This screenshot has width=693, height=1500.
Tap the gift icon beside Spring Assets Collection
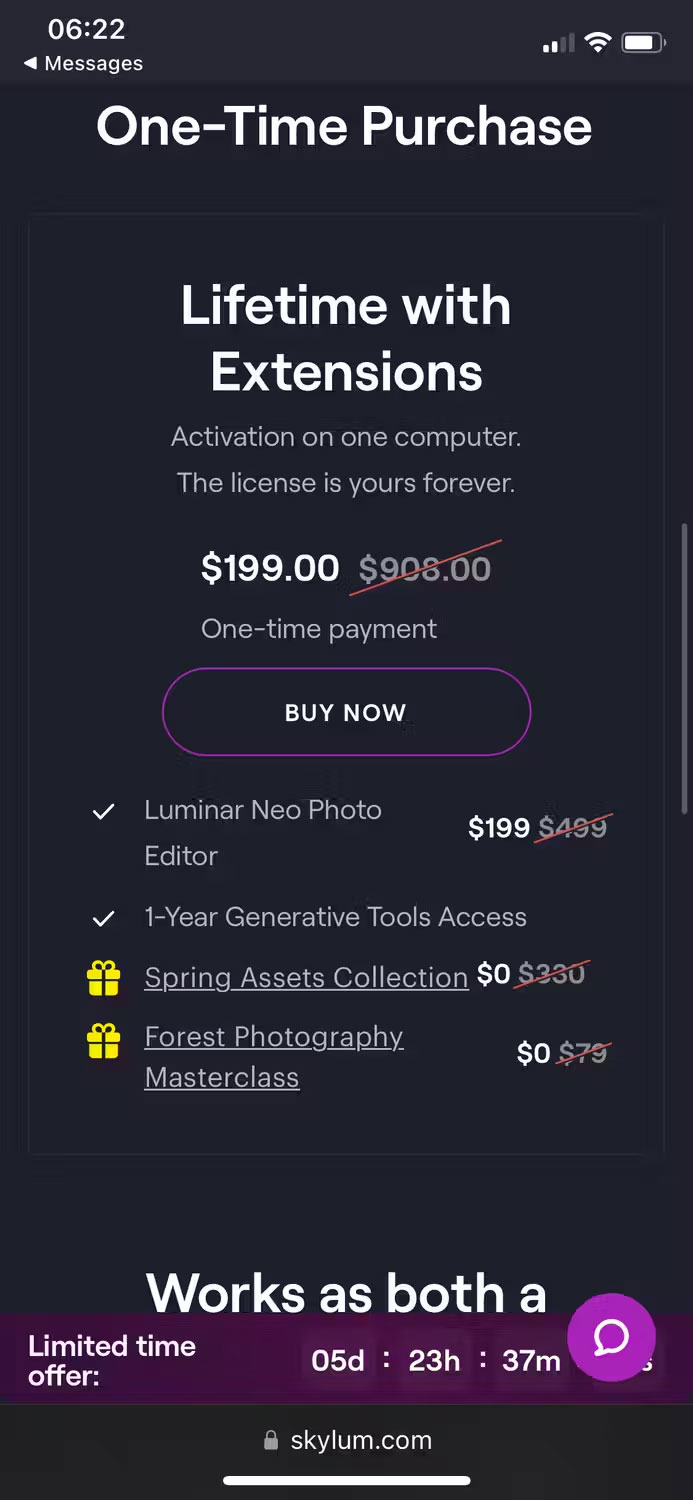(x=103, y=978)
